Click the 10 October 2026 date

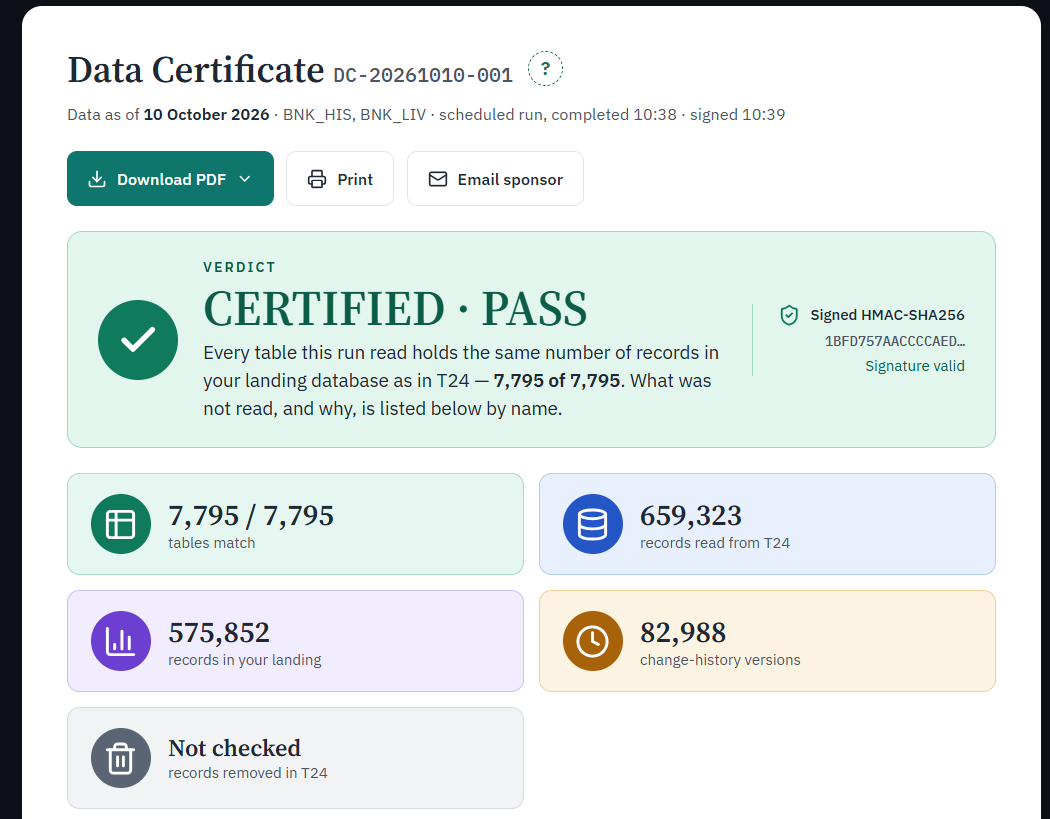(206, 115)
